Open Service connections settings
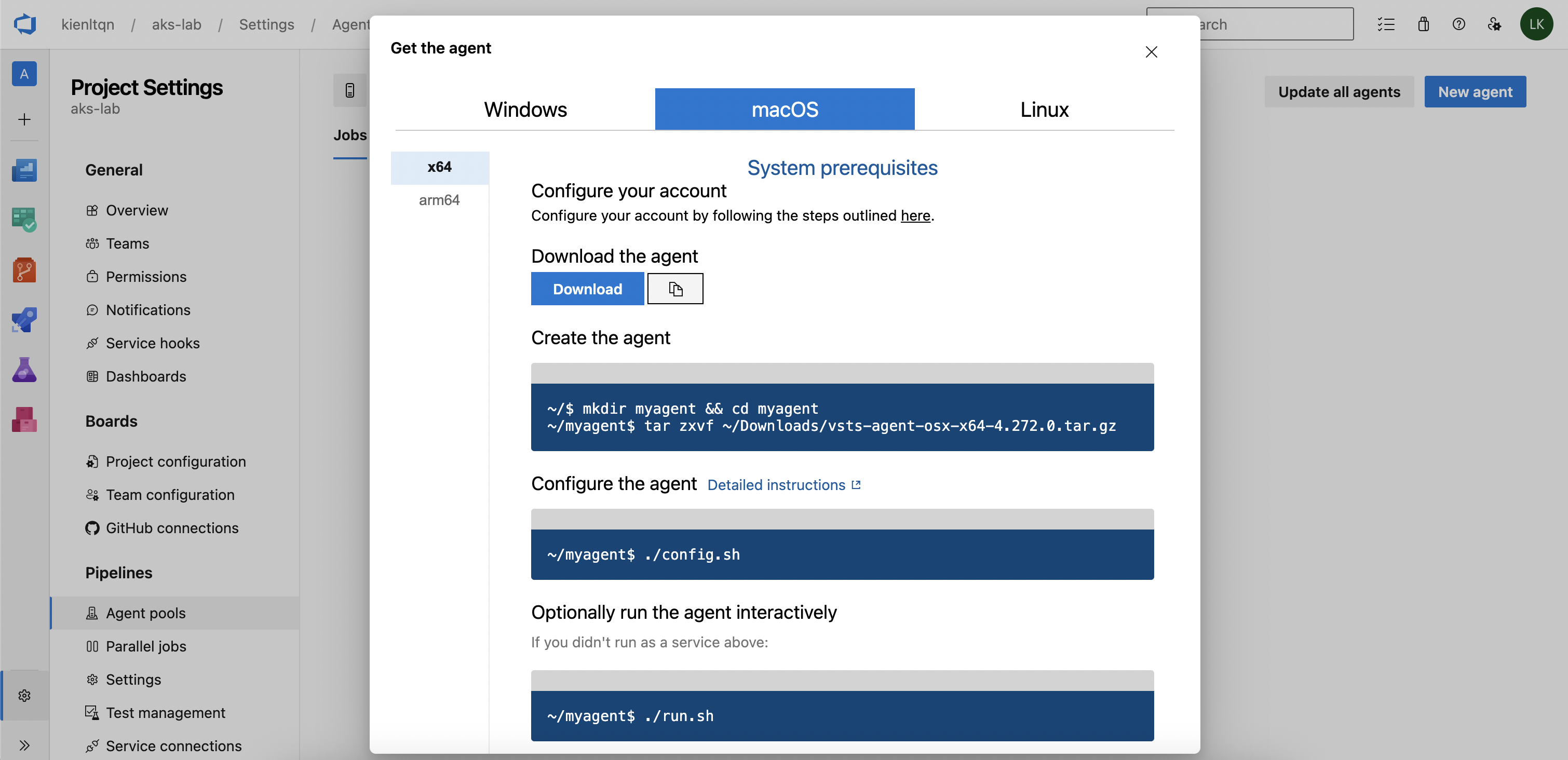The width and height of the screenshot is (1568, 760). coord(173,746)
